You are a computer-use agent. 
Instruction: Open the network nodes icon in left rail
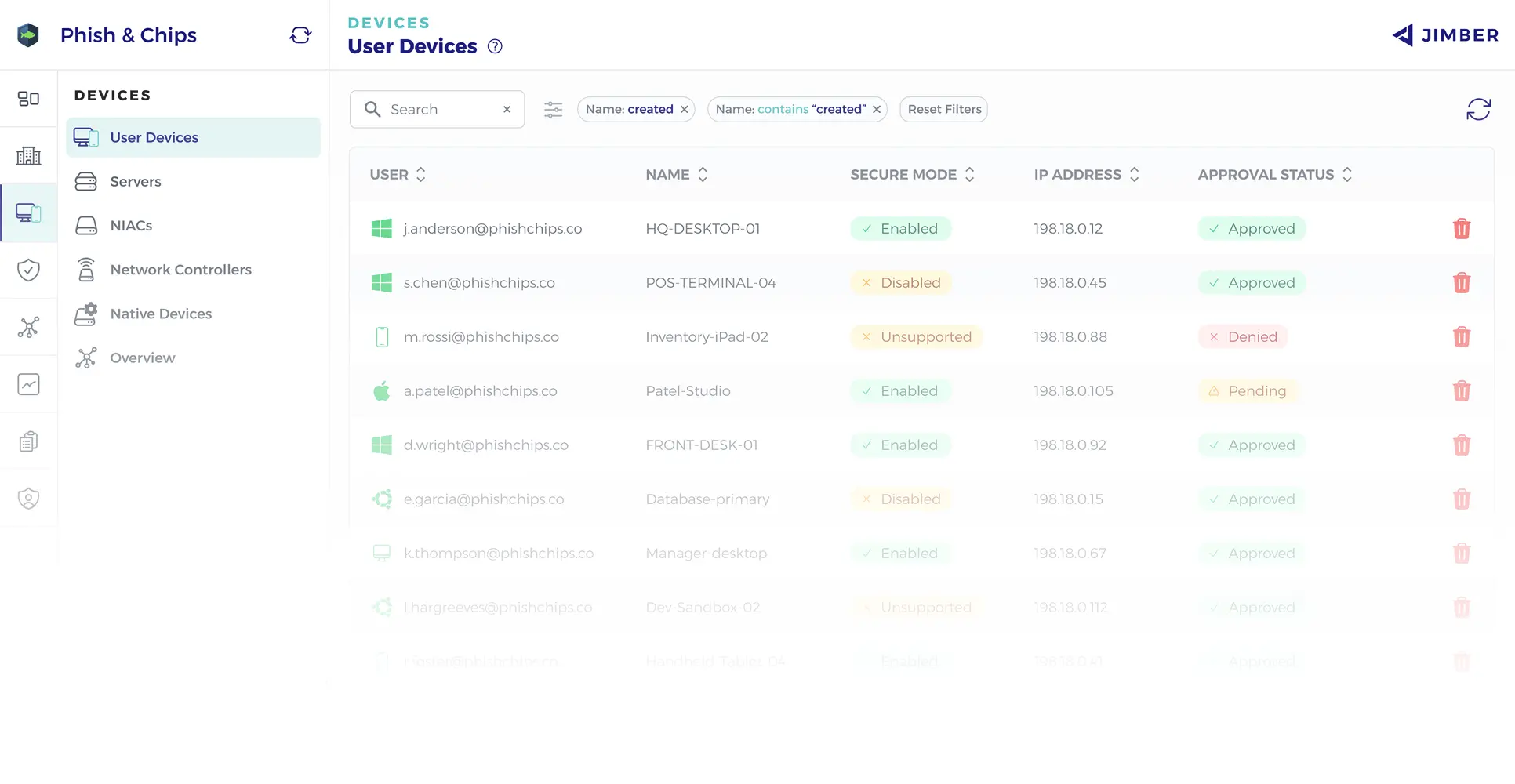(x=28, y=327)
